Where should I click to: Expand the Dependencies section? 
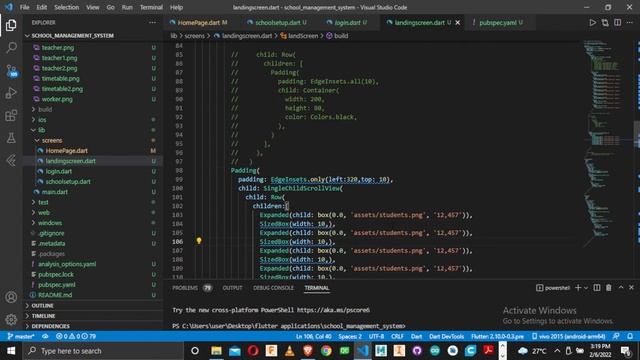93,326
